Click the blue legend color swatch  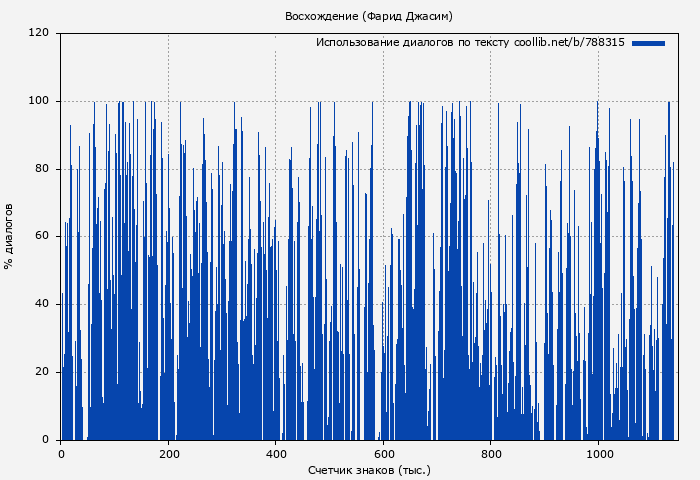(648, 43)
